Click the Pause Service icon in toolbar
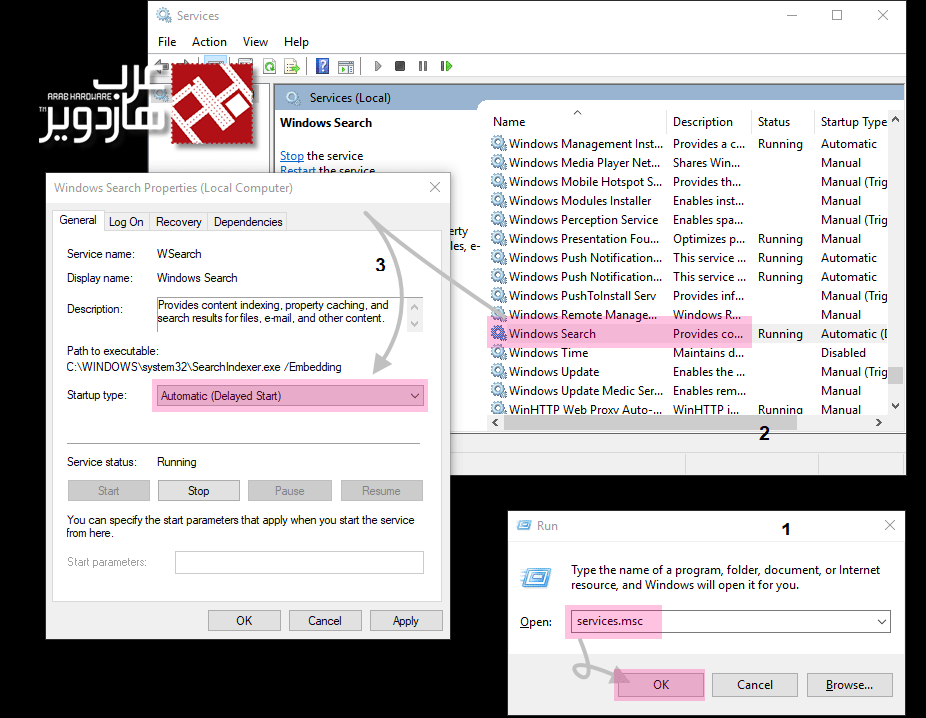 423,66
